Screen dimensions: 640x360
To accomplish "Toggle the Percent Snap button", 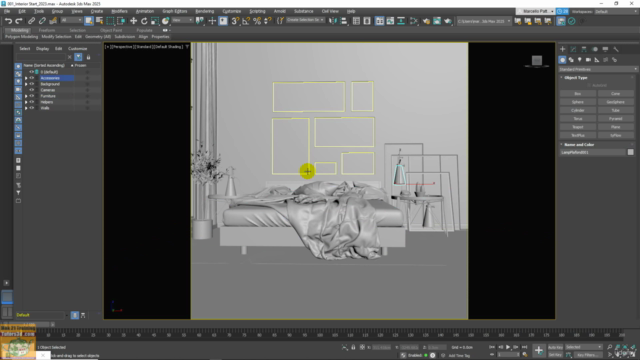I will click(x=257, y=21).
